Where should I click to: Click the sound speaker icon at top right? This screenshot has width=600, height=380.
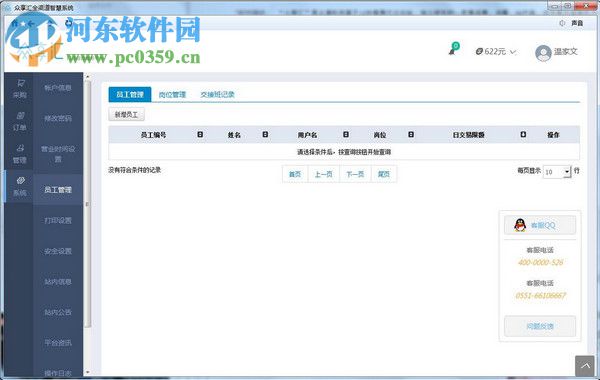pos(562,23)
